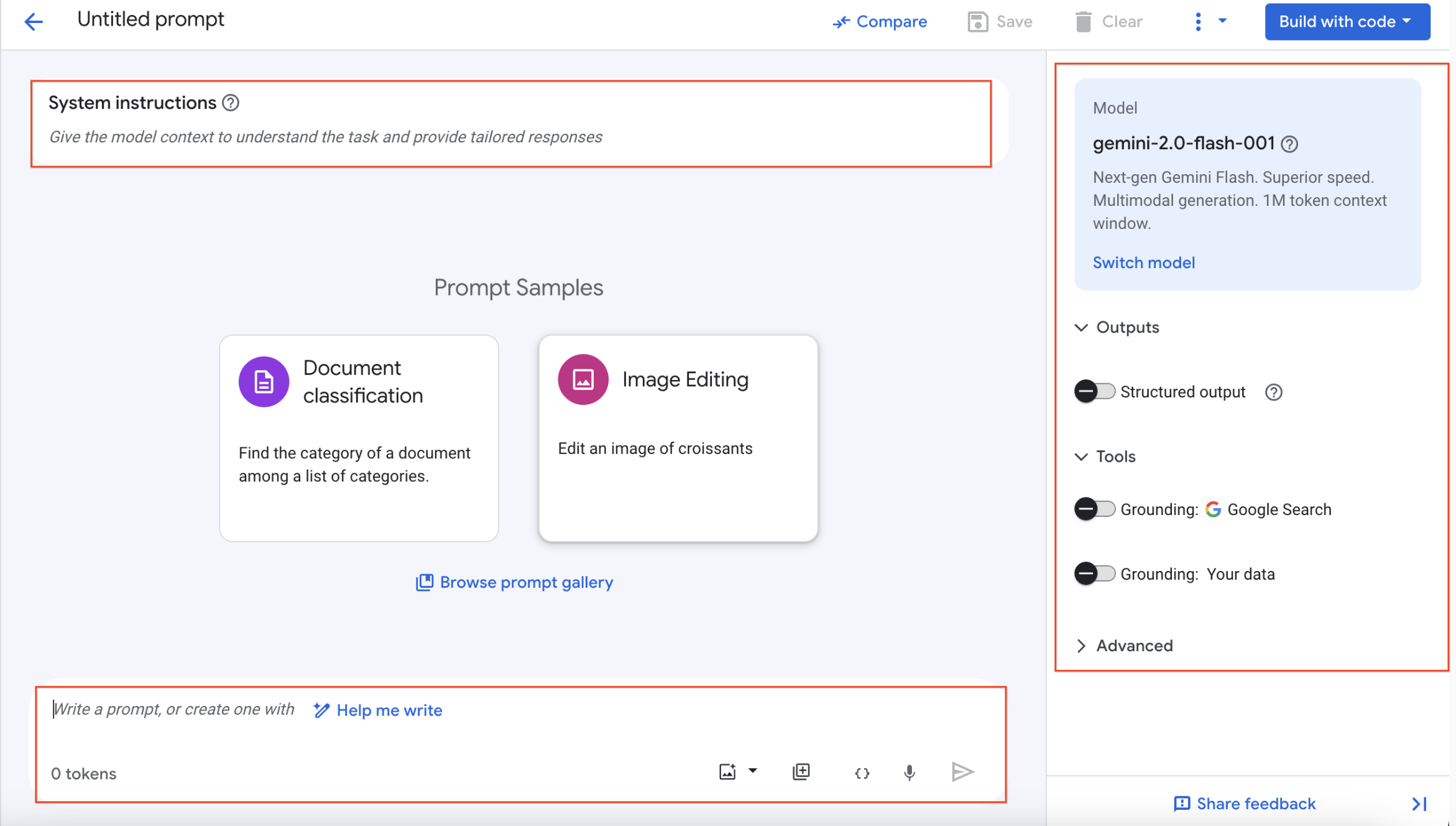Collapse the Outputs section
Viewport: 1456px width, 826px height.
pos(1081,328)
